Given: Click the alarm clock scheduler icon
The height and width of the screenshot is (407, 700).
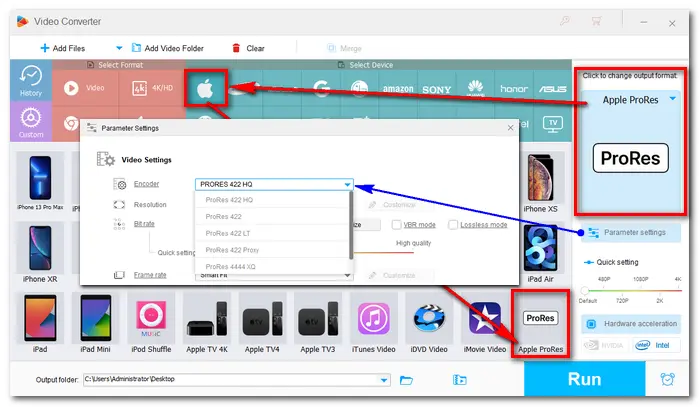Looking at the screenshot, I should 667,379.
